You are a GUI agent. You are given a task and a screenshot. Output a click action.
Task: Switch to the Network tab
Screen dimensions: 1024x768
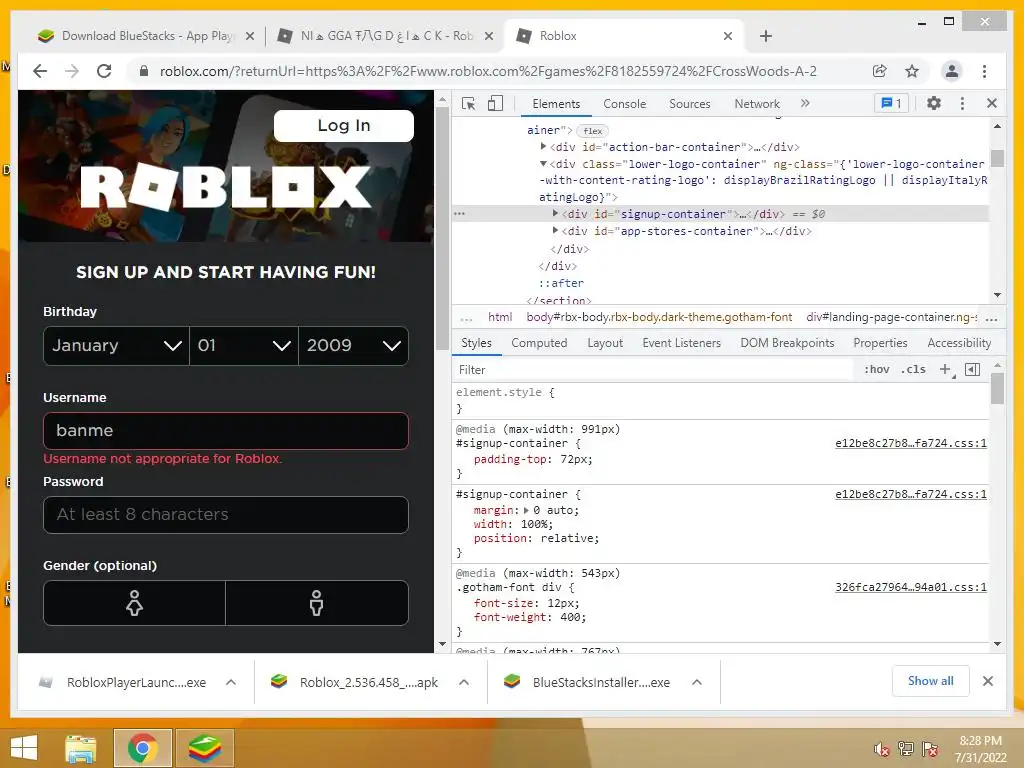(757, 103)
